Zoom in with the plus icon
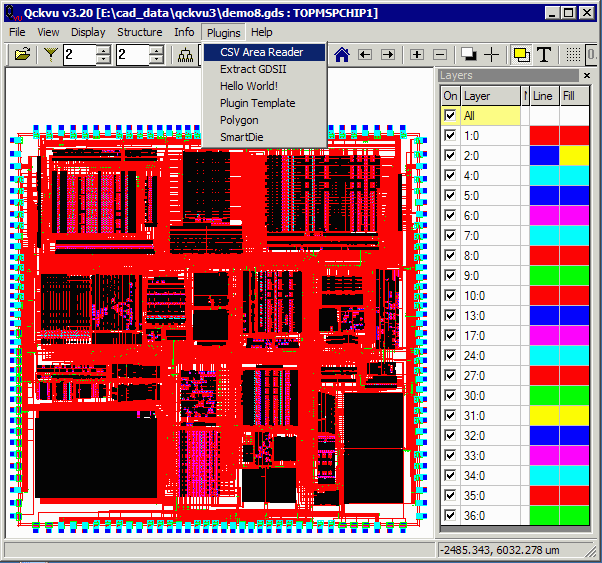Image resolution: width=602 pixels, height=563 pixels. (x=417, y=55)
